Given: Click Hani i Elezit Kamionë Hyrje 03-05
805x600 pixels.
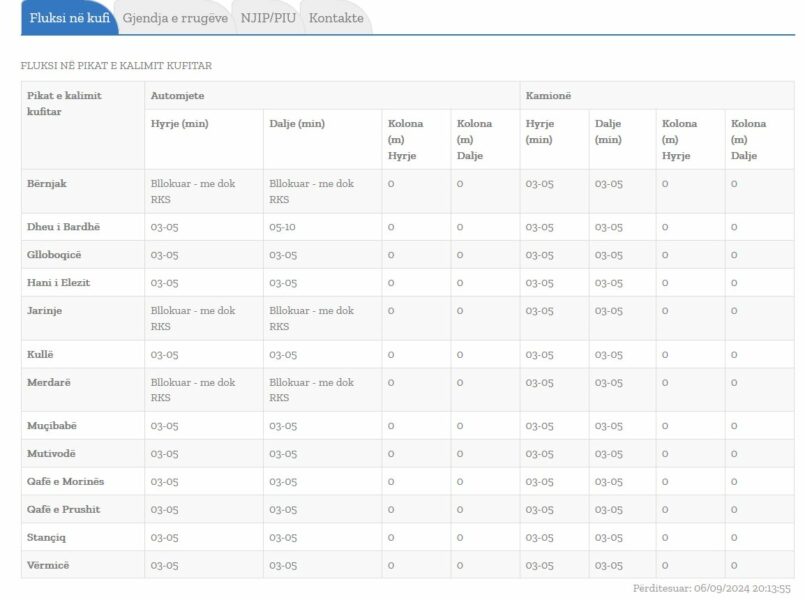Looking at the screenshot, I should [x=540, y=283].
